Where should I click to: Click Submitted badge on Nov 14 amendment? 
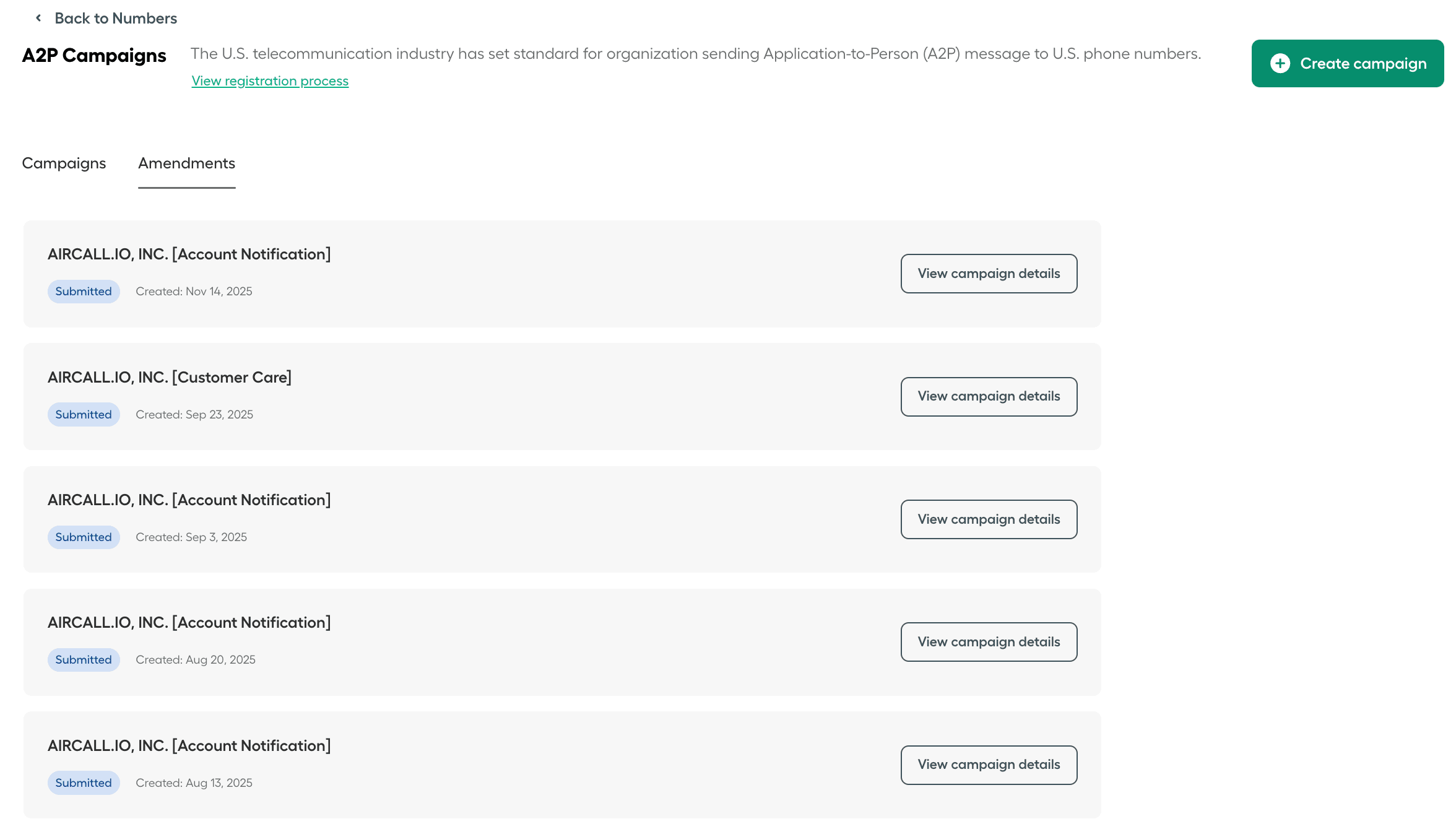[84, 292]
